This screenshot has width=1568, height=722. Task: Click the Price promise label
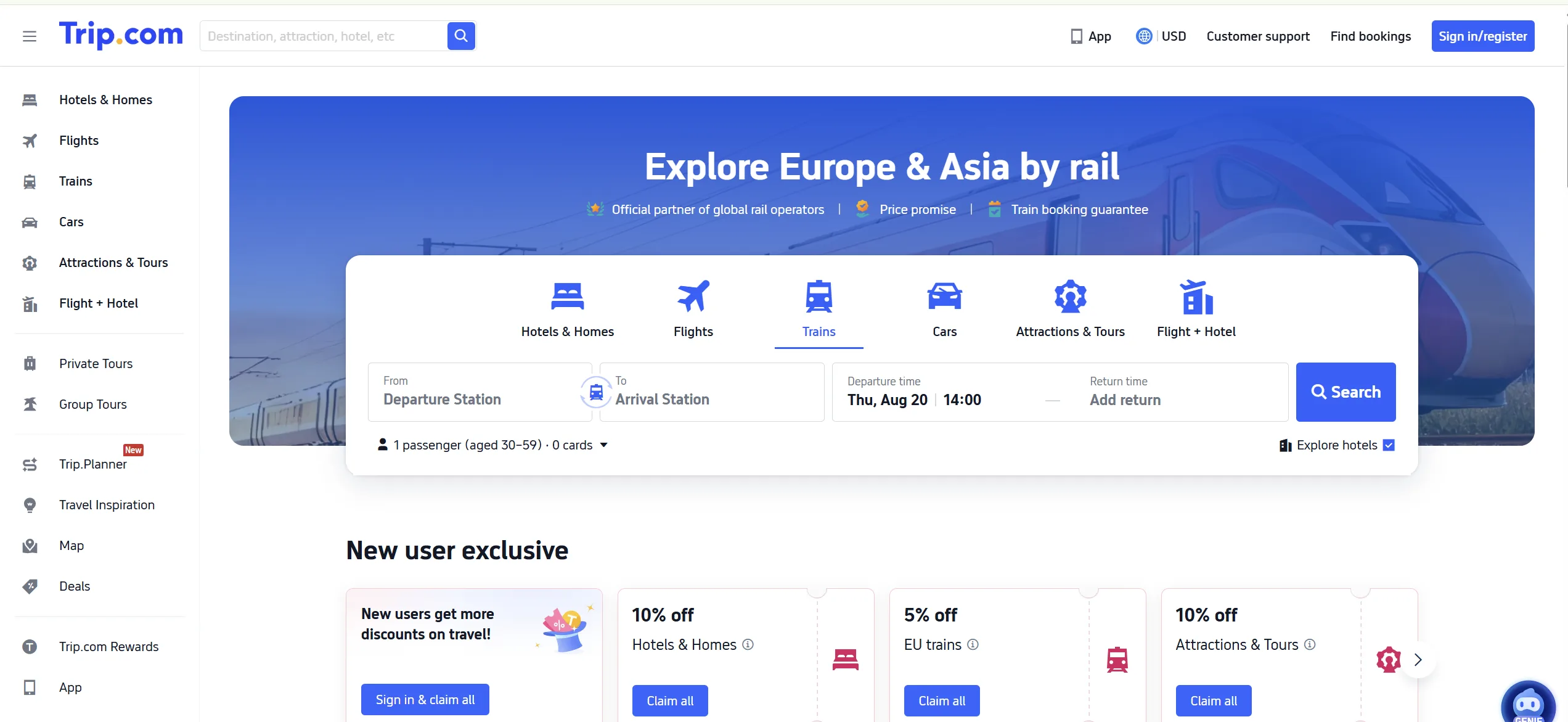coord(918,210)
